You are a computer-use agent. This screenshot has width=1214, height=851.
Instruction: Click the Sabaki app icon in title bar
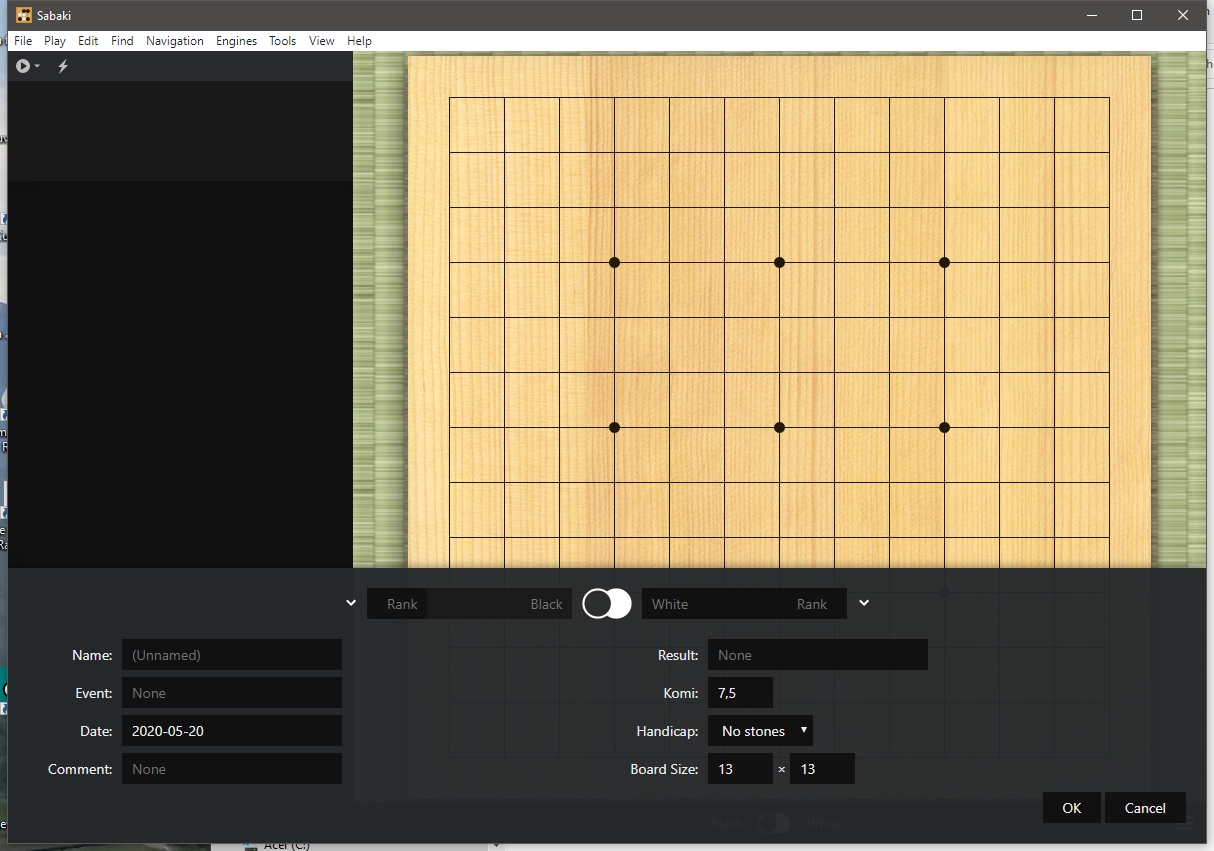pos(24,15)
